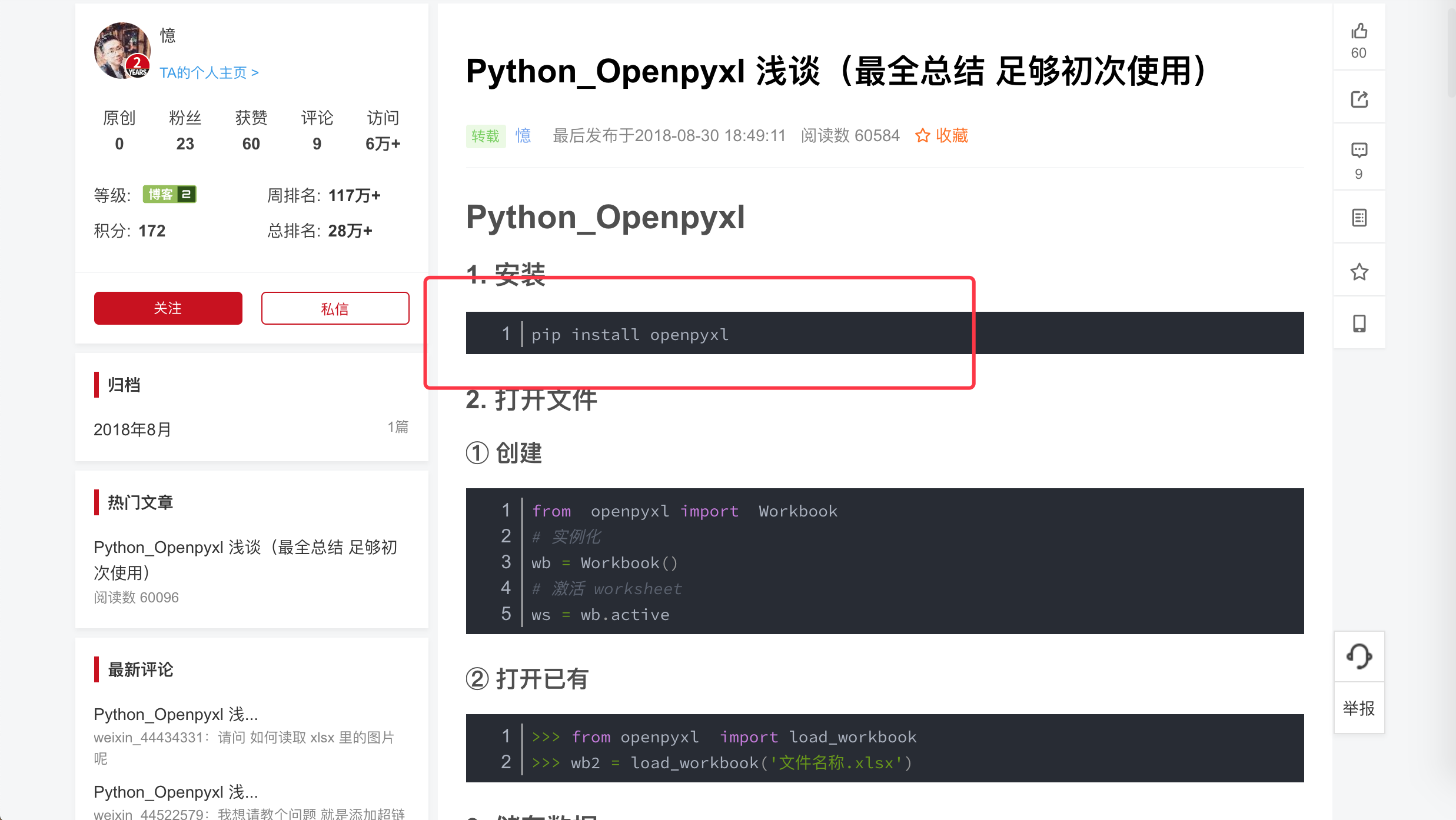Click the sidebar star favorite icon
The width and height of the screenshot is (1456, 820).
[x=1359, y=272]
